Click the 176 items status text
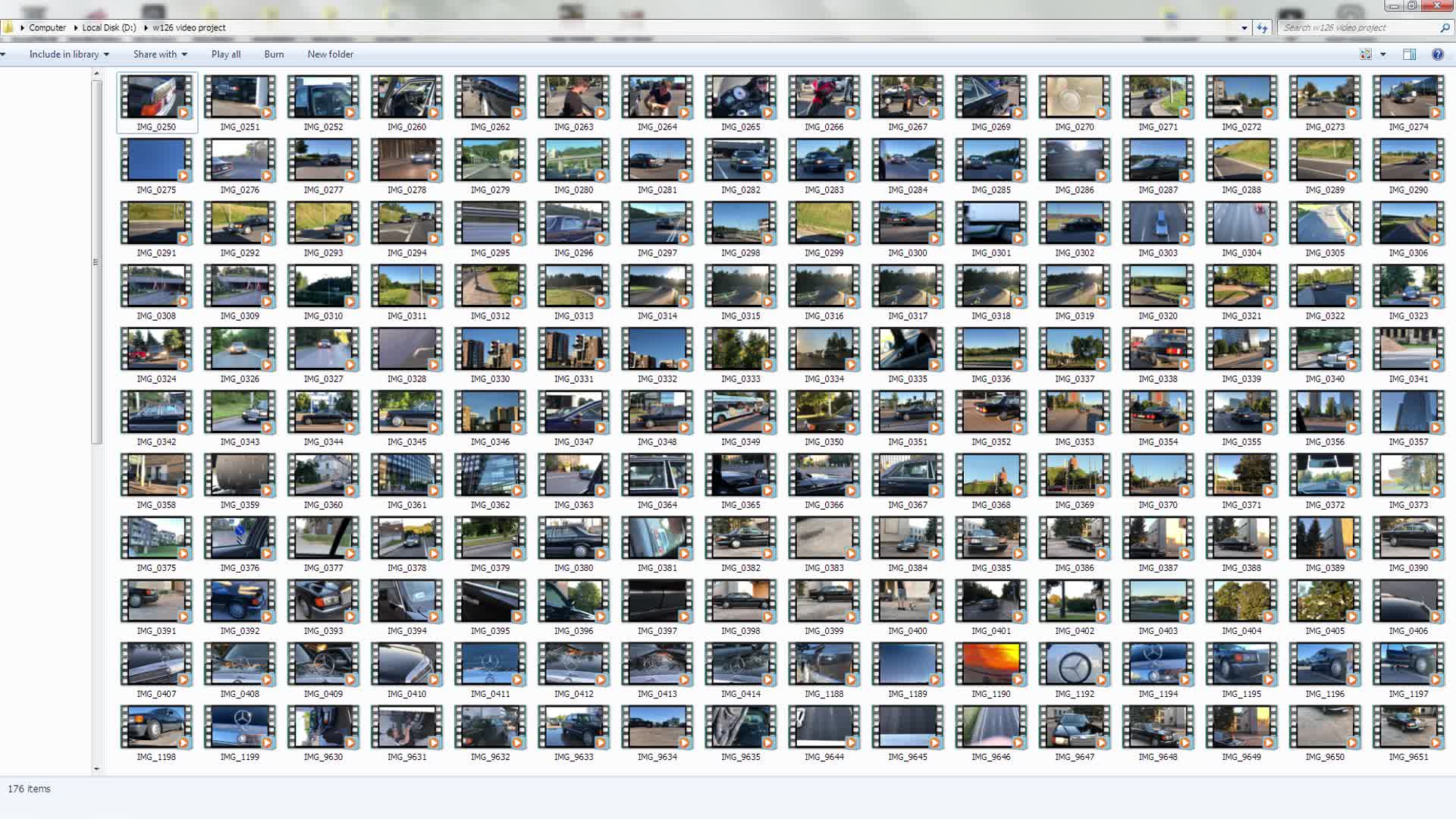1456x819 pixels. click(29, 789)
